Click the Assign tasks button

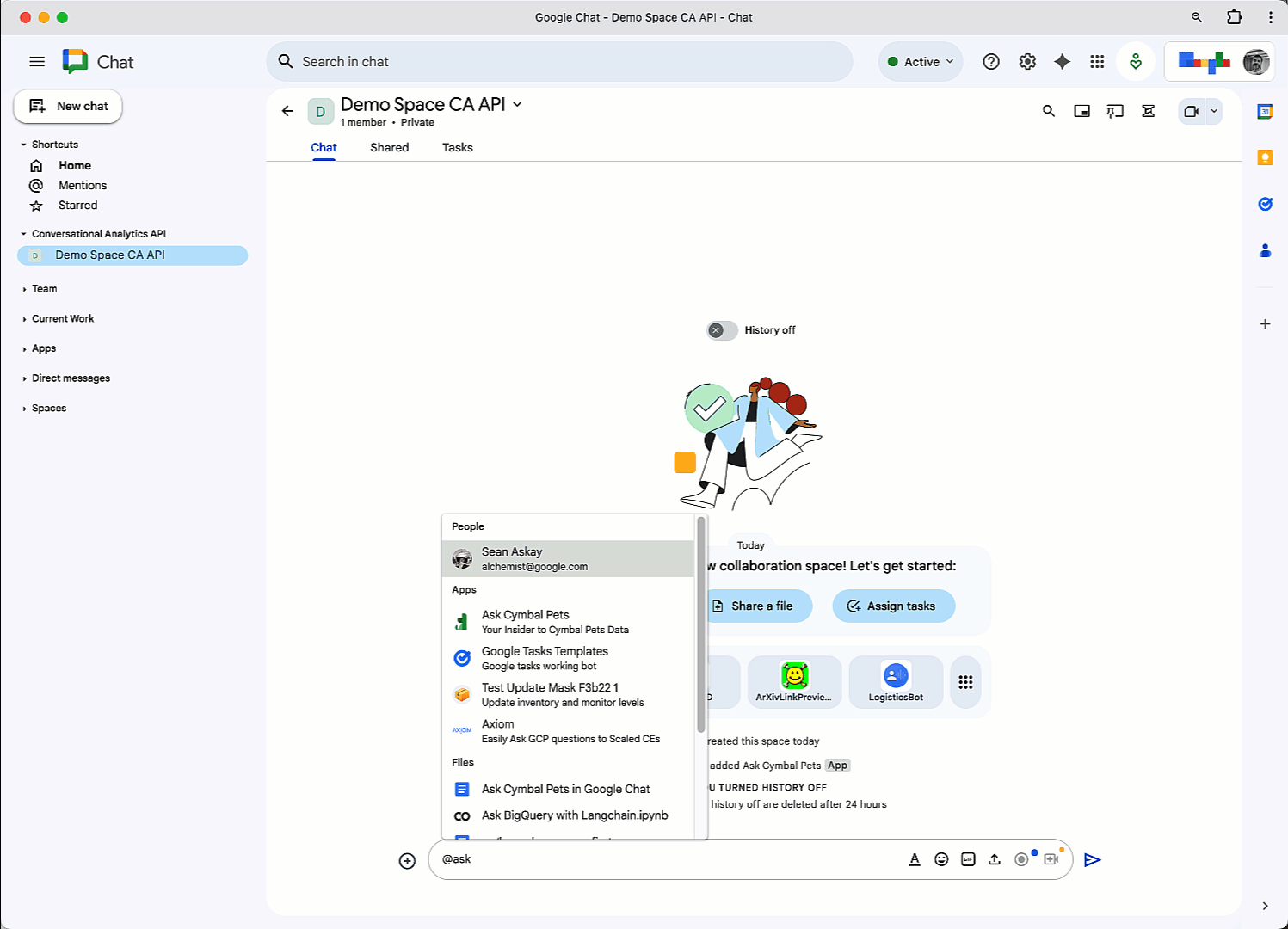tap(893, 606)
